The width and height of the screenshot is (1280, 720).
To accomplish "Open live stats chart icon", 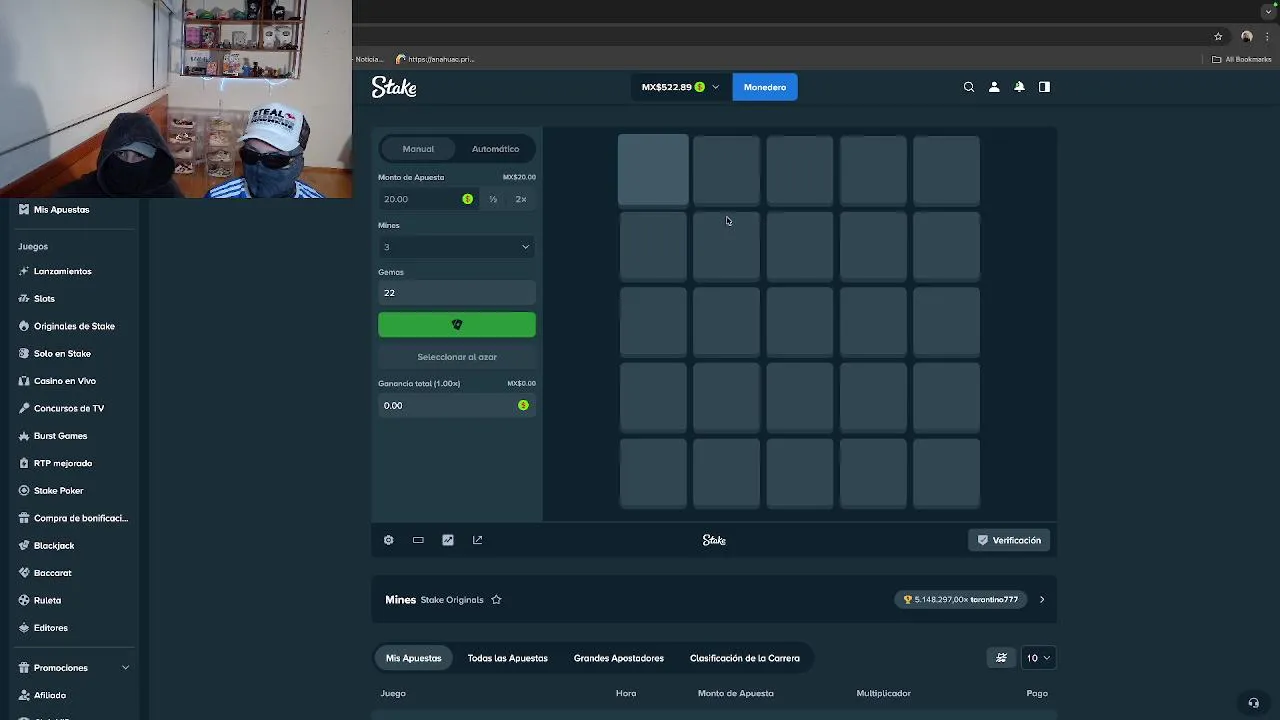I will 448,540.
